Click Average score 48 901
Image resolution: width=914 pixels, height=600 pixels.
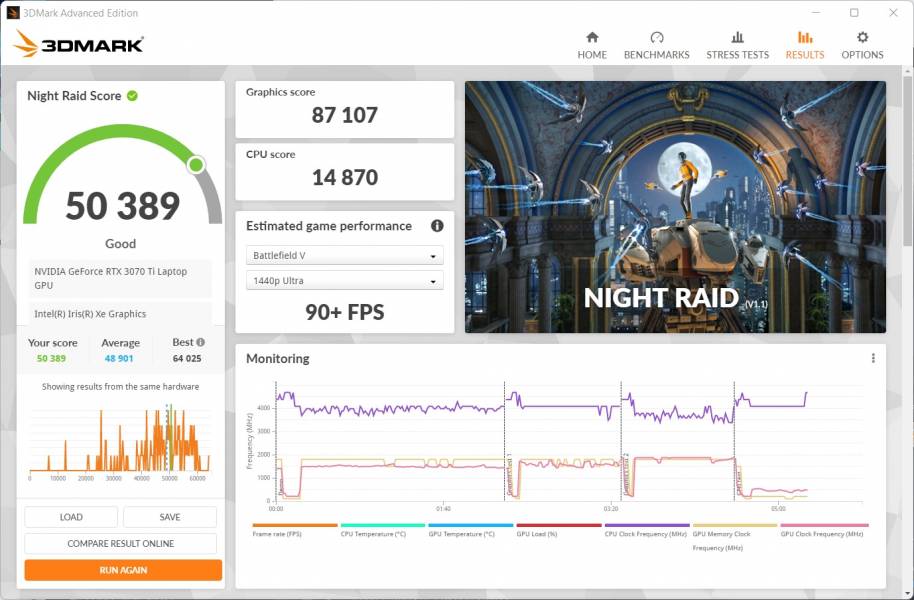[x=119, y=359]
